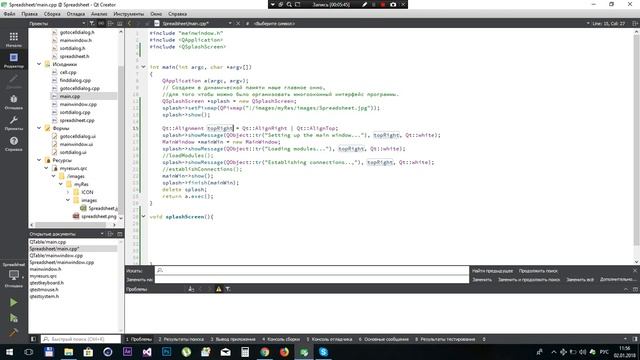
Task: Open the Welcome (Начало) mode
Action: pyautogui.click(x=13, y=40)
